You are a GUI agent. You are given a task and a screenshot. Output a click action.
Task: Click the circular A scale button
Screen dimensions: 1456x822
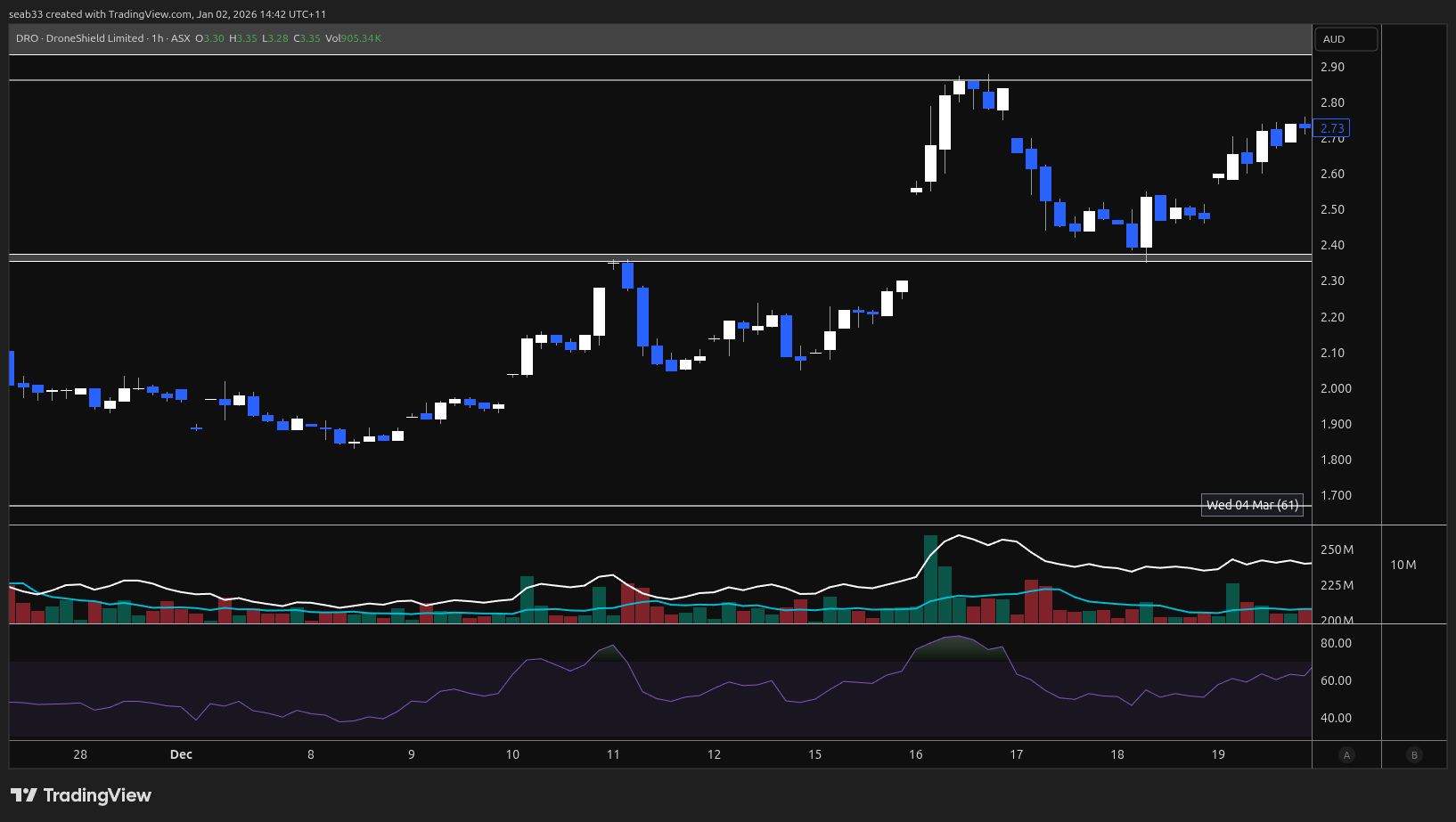1346,755
